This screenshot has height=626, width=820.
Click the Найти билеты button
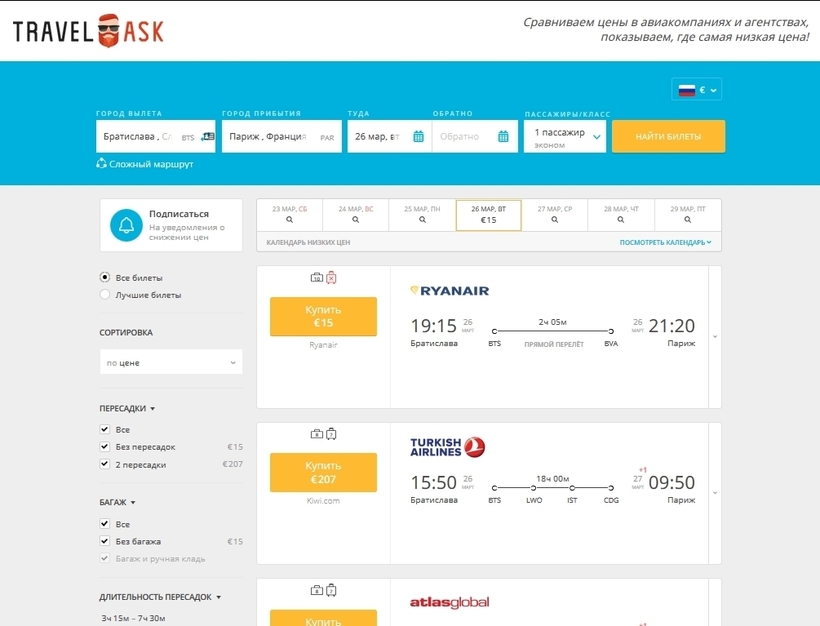(x=668, y=136)
